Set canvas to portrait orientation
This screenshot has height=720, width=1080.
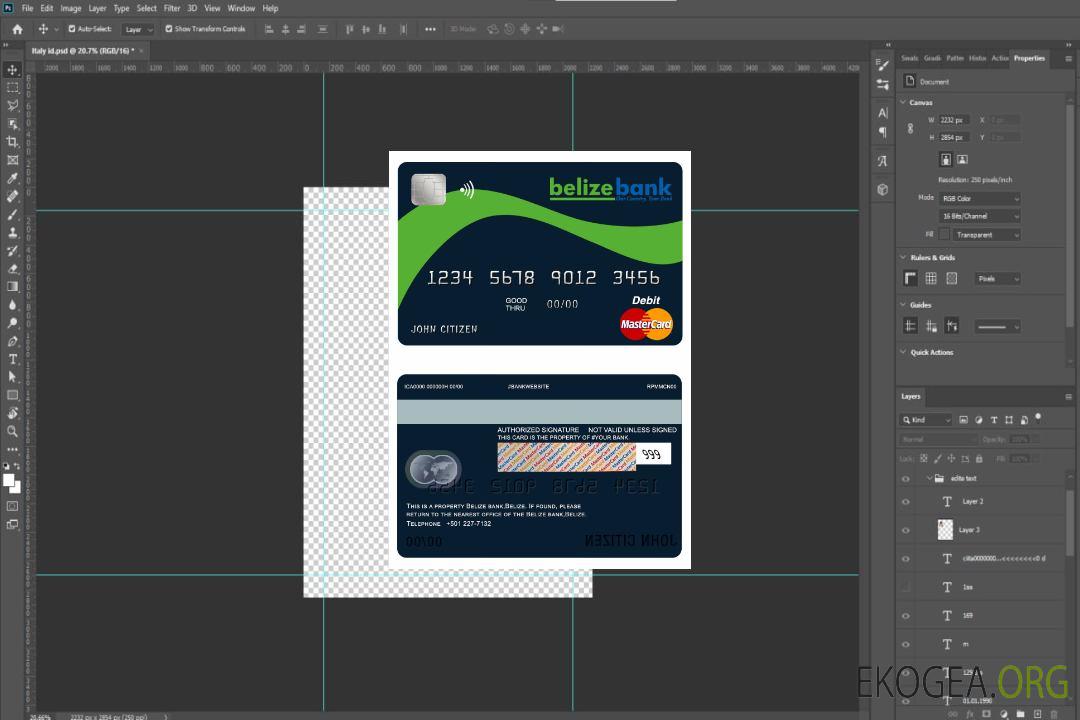[946, 159]
